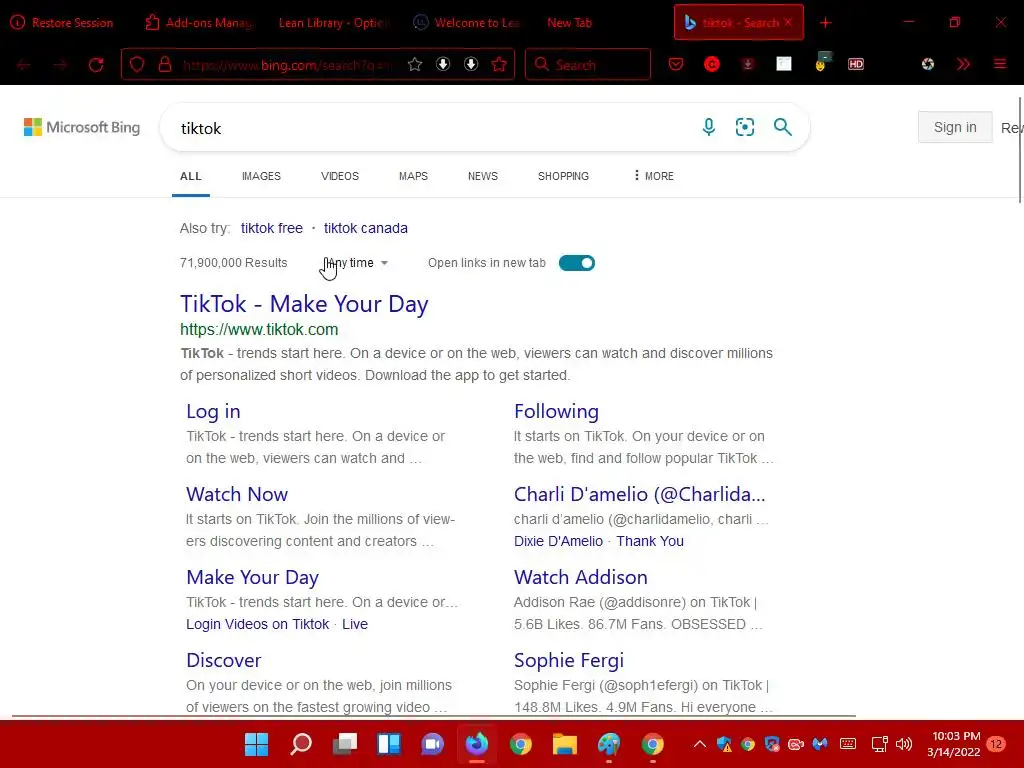Try the tiktok canada suggestion
This screenshot has height=768, width=1024.
click(x=366, y=228)
